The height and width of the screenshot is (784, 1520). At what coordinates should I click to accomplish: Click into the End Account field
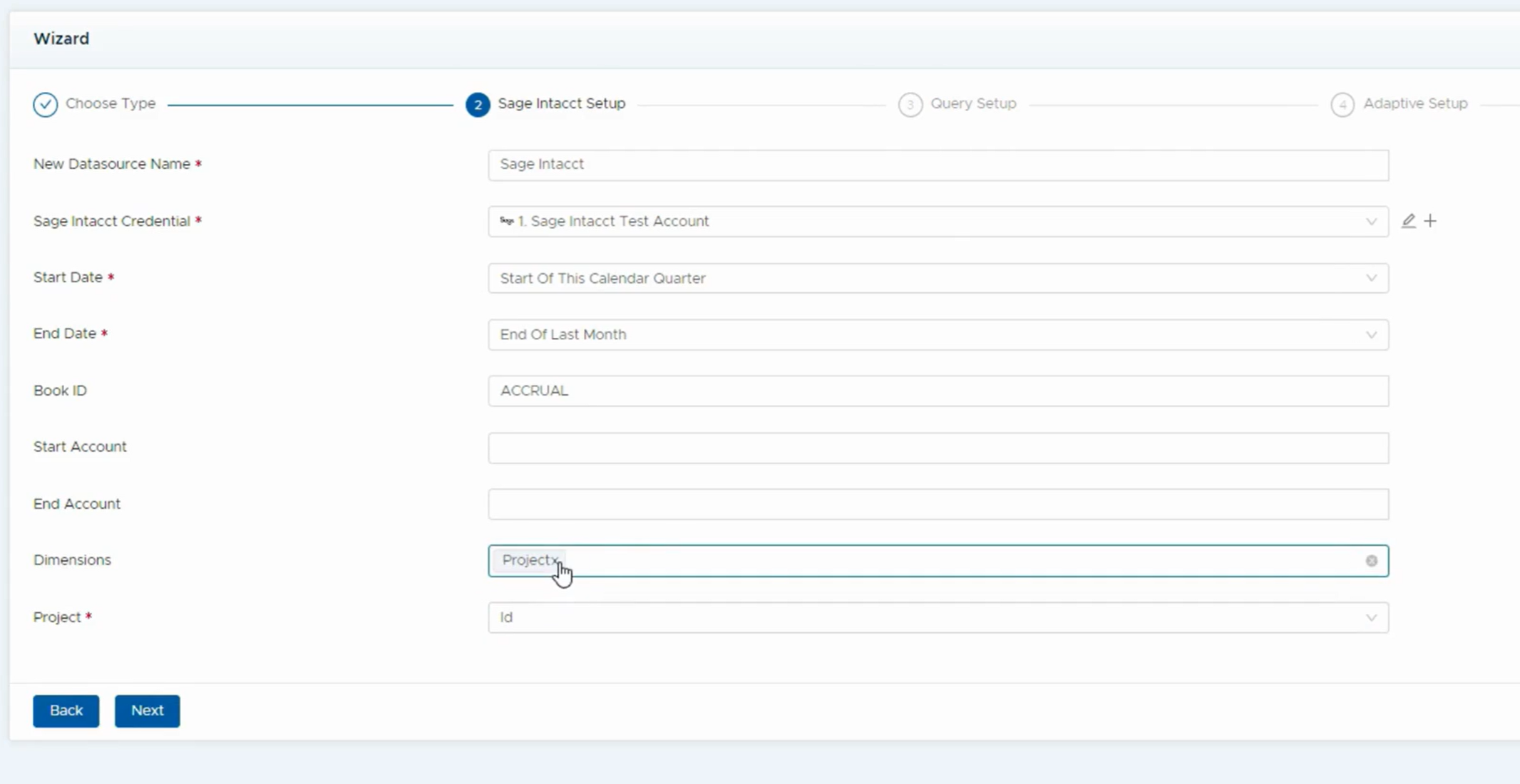coord(938,504)
